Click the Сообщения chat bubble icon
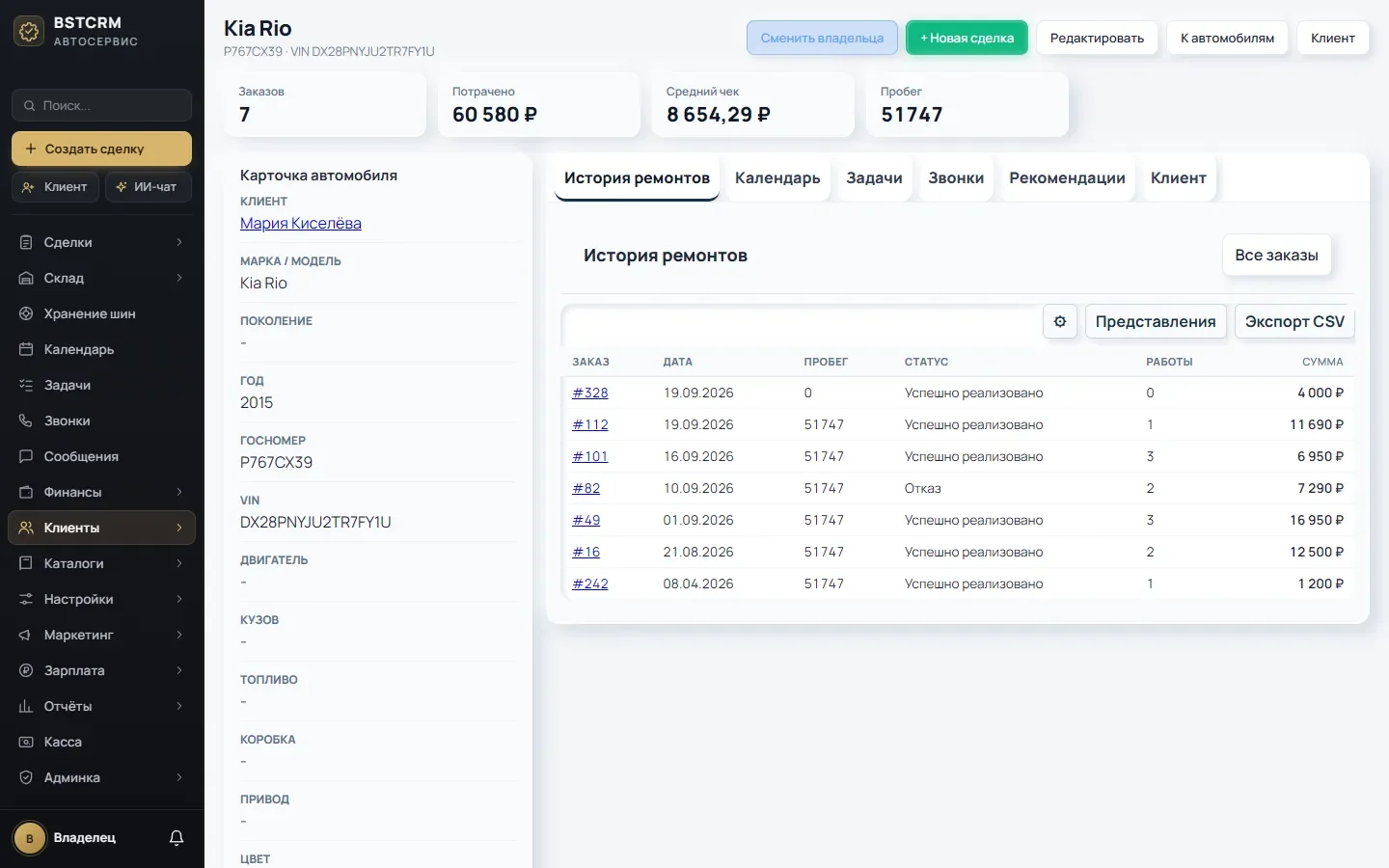Screen dimensions: 1389x868 (x=26, y=456)
